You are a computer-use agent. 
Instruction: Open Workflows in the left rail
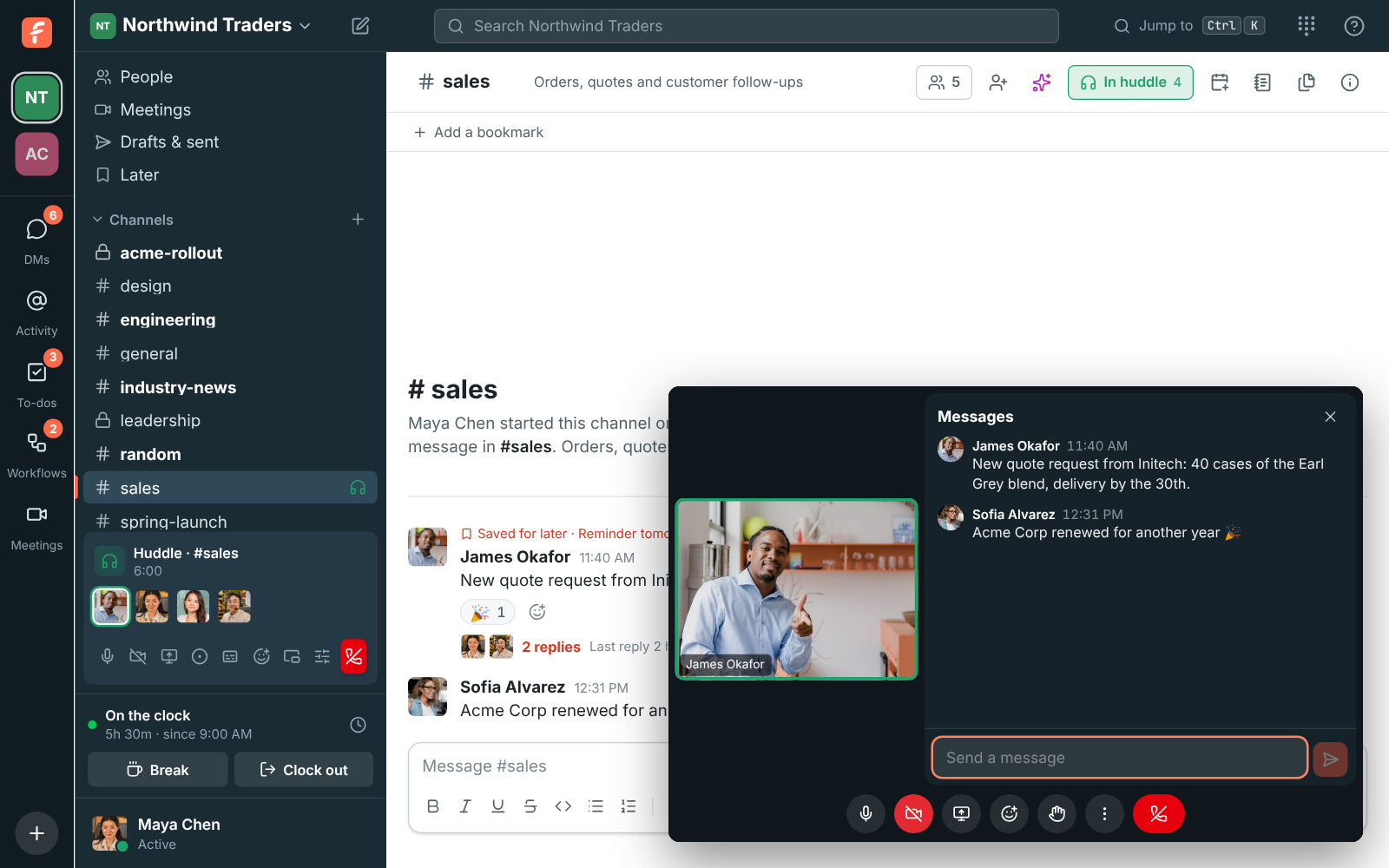click(x=36, y=452)
